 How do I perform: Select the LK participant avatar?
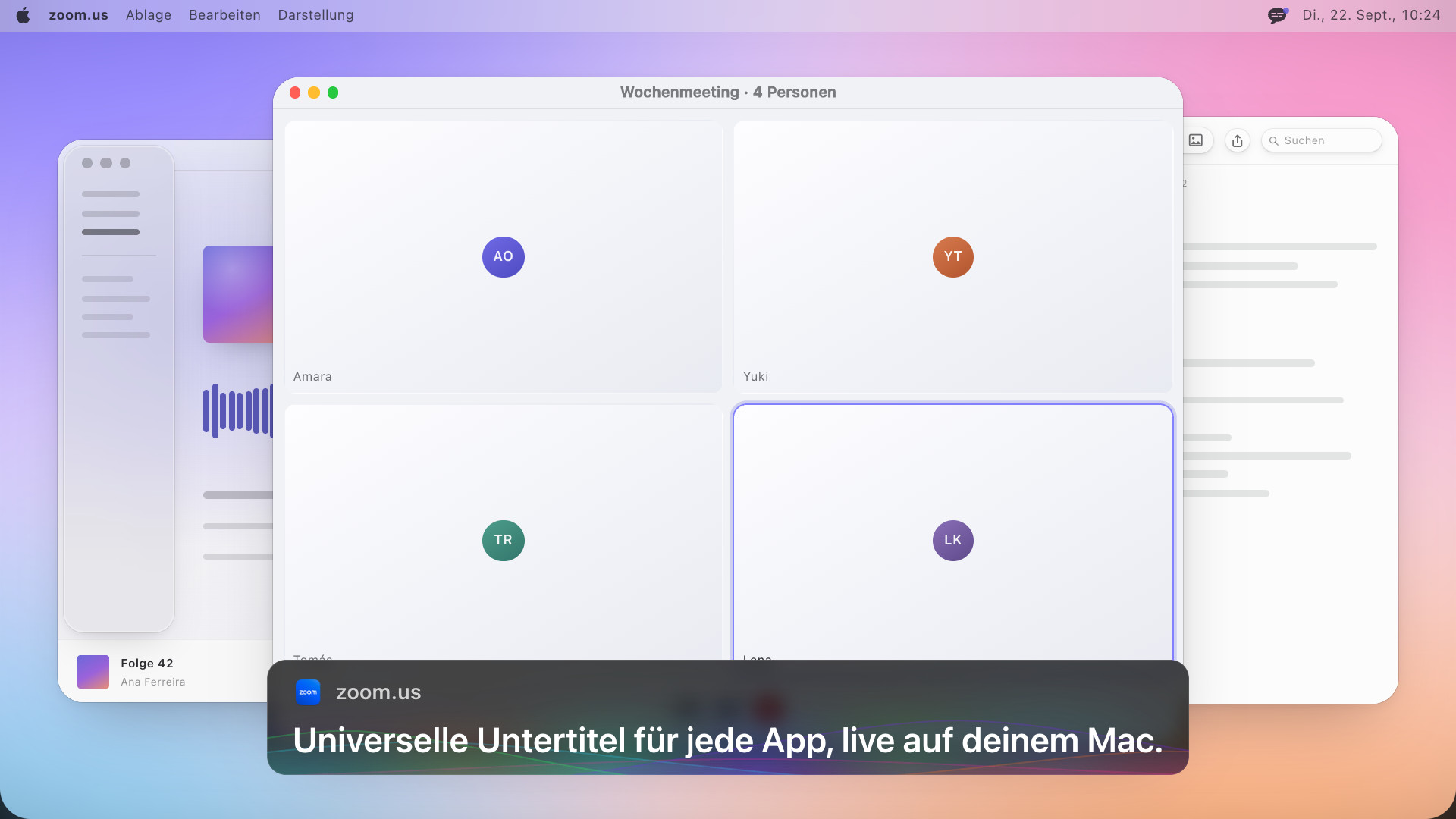(953, 540)
